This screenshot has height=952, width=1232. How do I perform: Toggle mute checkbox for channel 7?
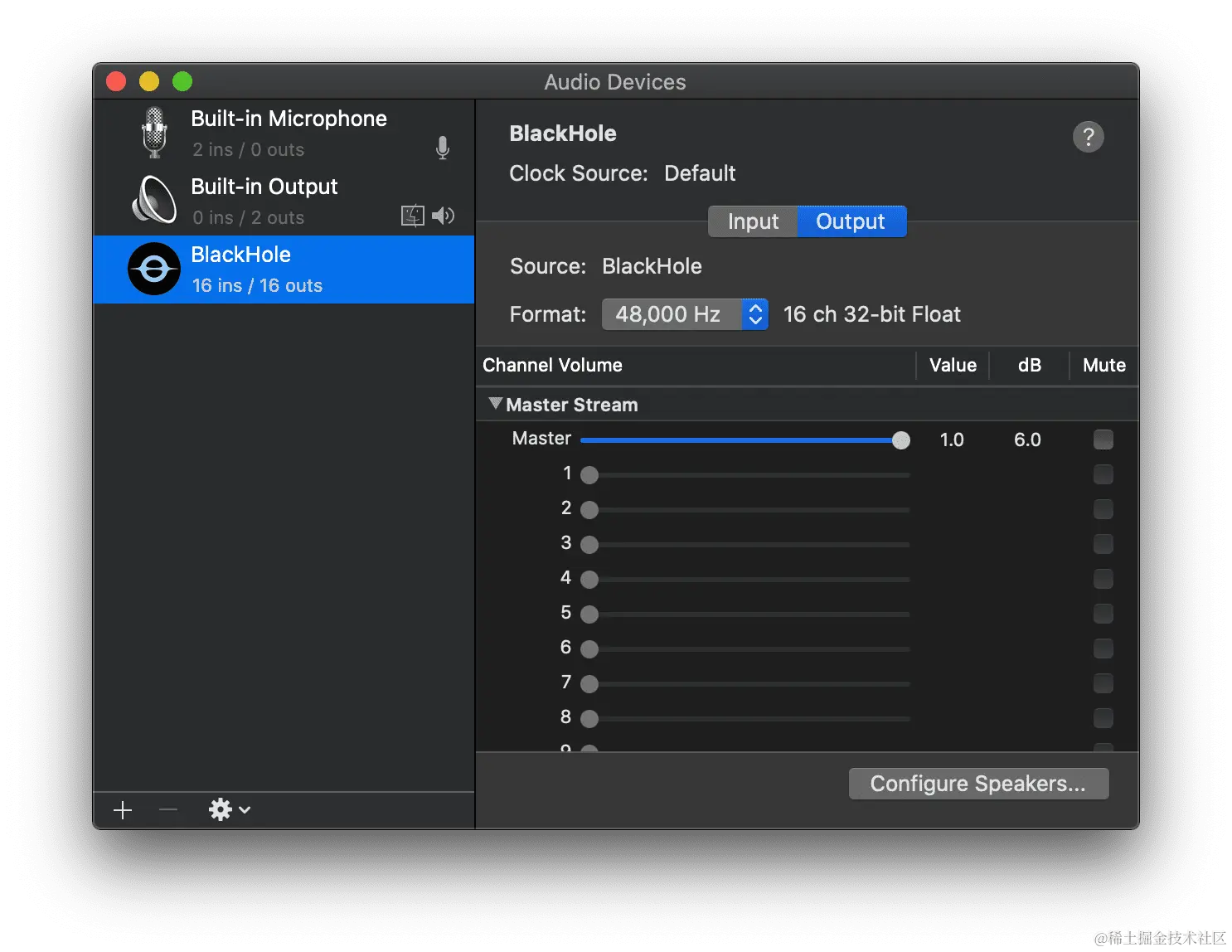1103,683
